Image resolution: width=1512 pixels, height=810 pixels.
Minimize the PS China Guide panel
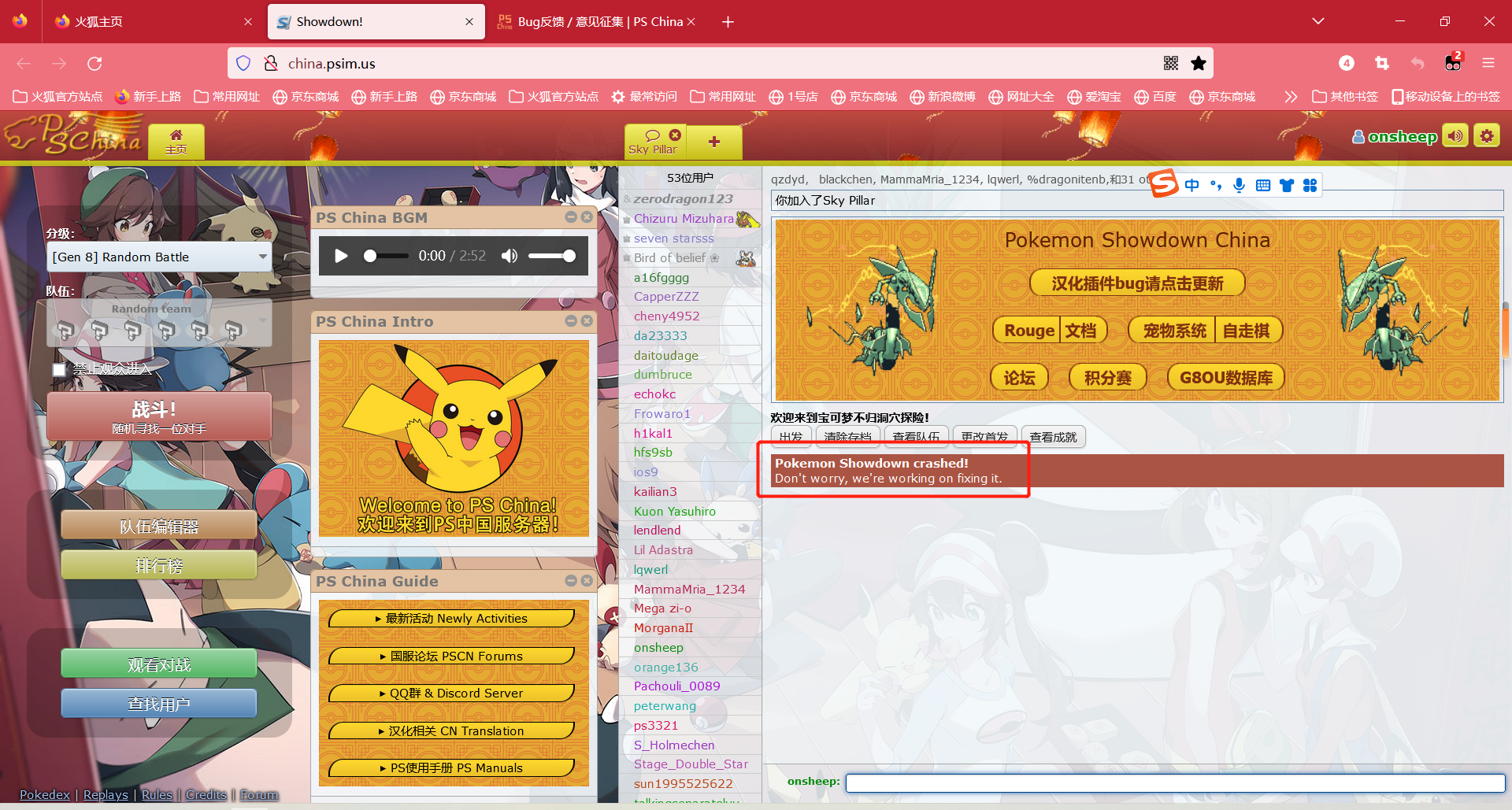click(x=571, y=581)
